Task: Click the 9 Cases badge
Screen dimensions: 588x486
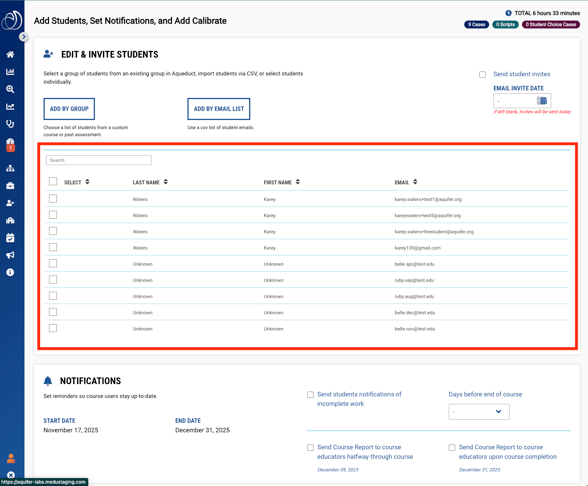Action: click(477, 24)
